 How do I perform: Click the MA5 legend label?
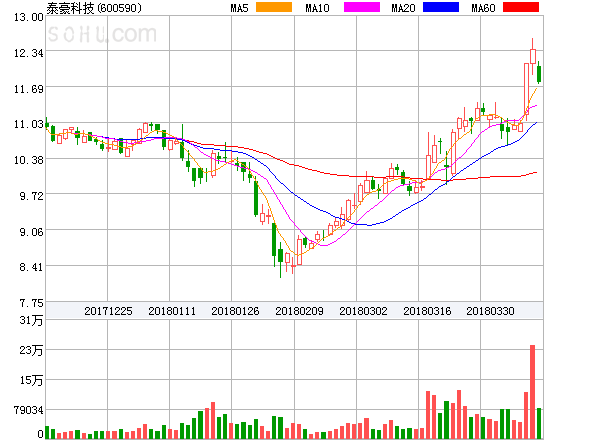pos(239,8)
